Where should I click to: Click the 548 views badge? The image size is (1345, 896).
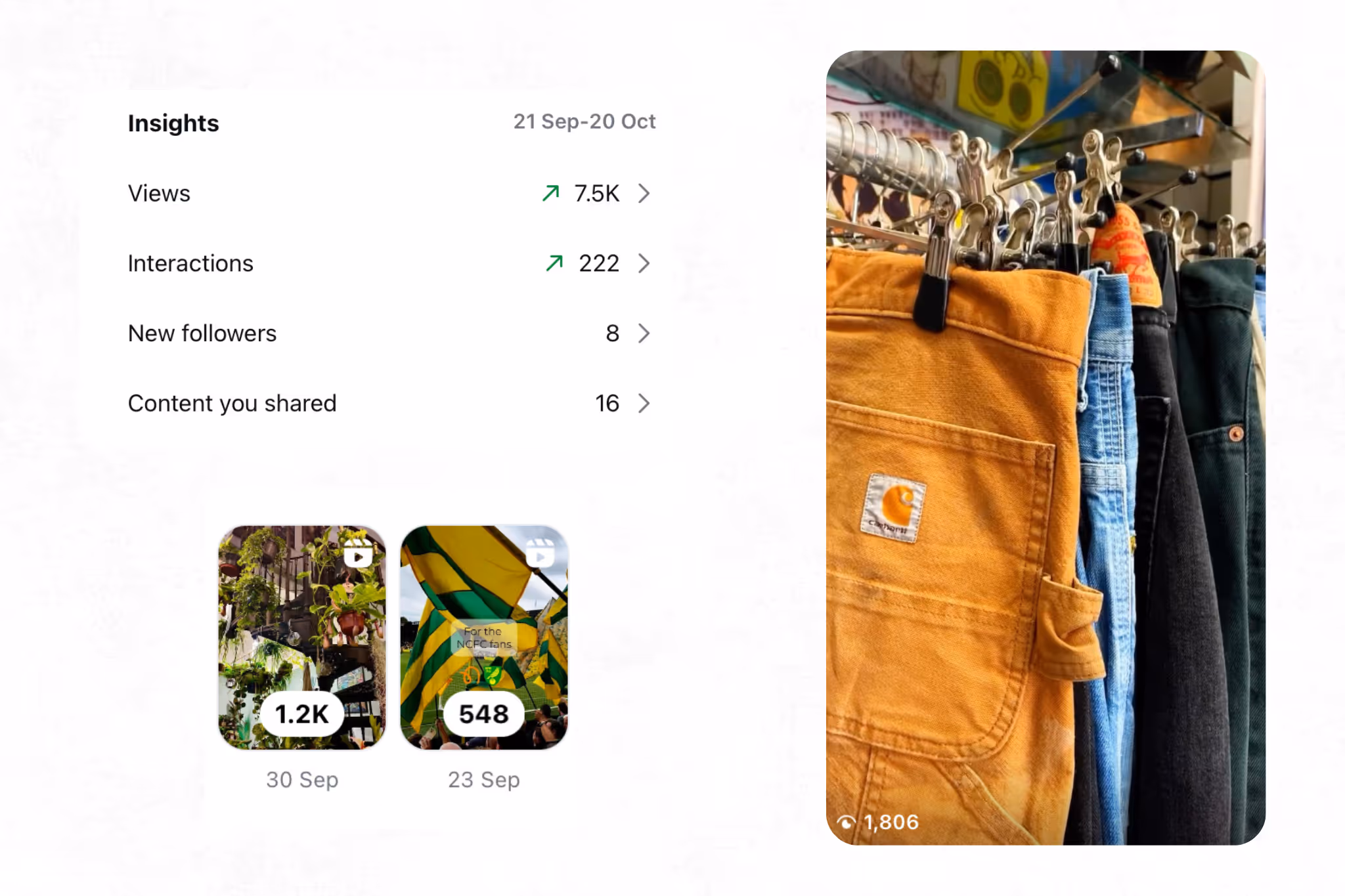click(x=484, y=714)
